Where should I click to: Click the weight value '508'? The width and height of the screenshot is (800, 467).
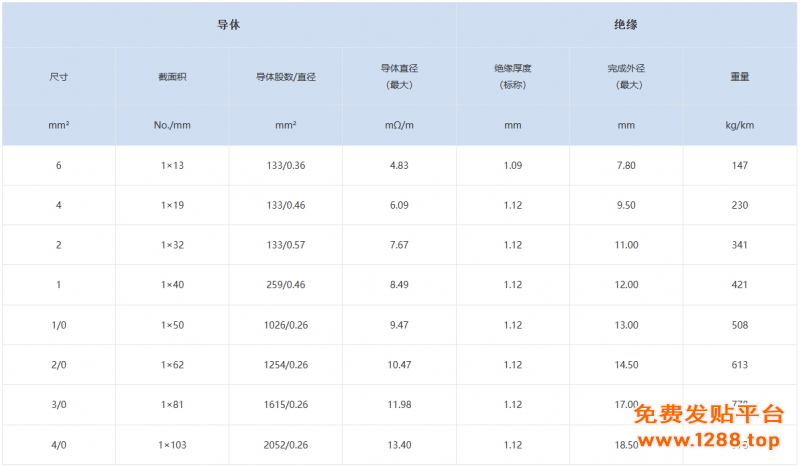pos(740,325)
